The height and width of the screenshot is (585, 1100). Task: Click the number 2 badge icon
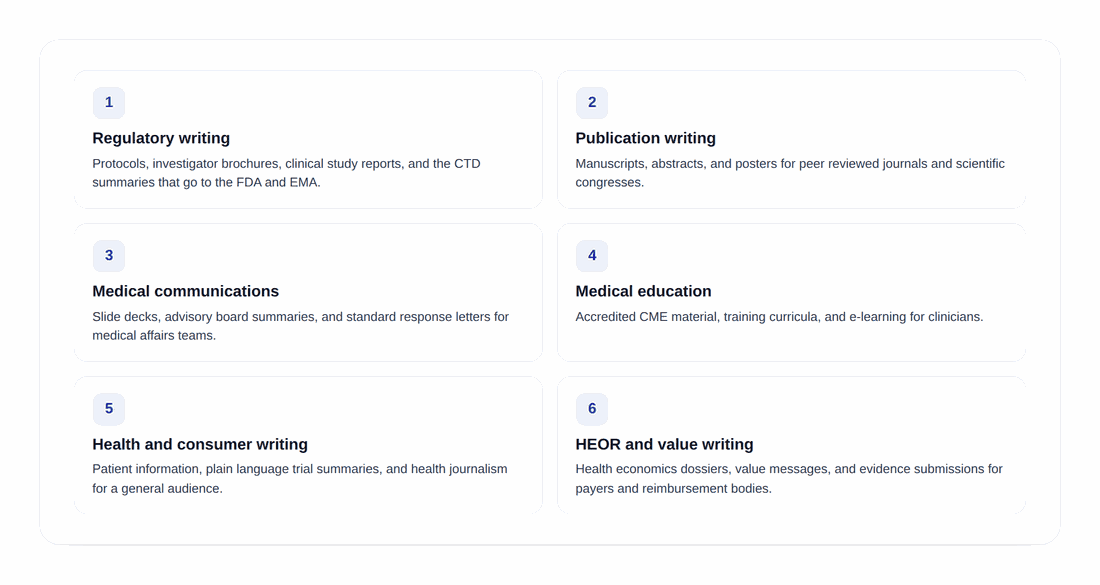pos(592,102)
